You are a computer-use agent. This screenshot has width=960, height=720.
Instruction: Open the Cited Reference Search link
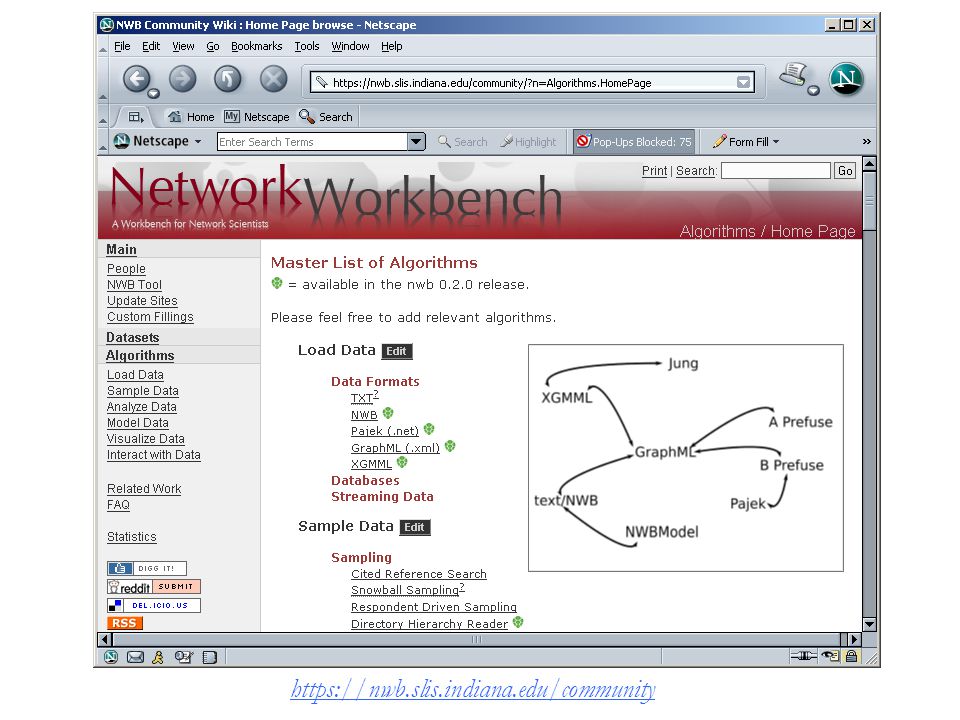(x=419, y=574)
